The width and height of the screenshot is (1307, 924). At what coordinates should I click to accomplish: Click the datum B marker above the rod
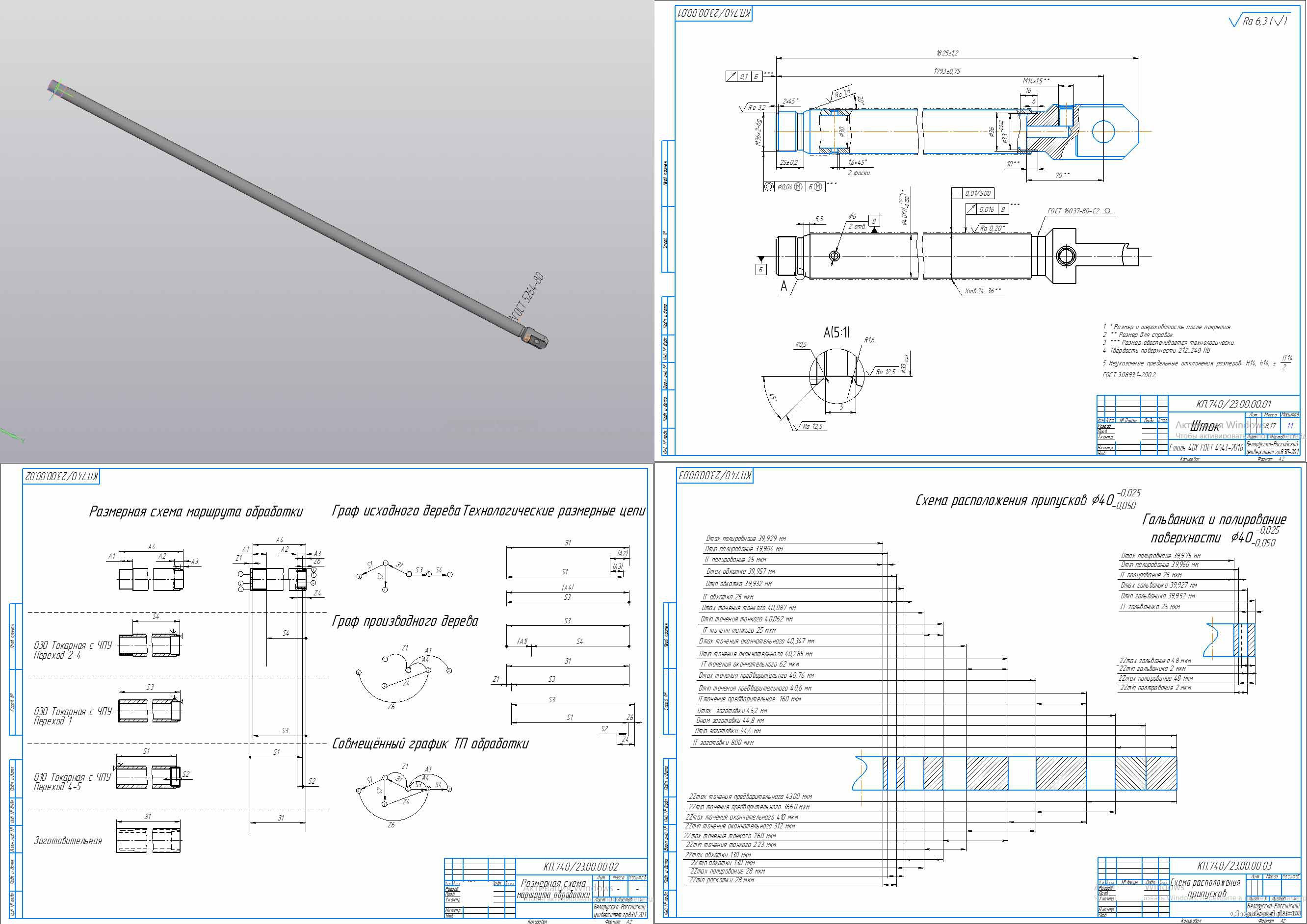tap(874, 221)
